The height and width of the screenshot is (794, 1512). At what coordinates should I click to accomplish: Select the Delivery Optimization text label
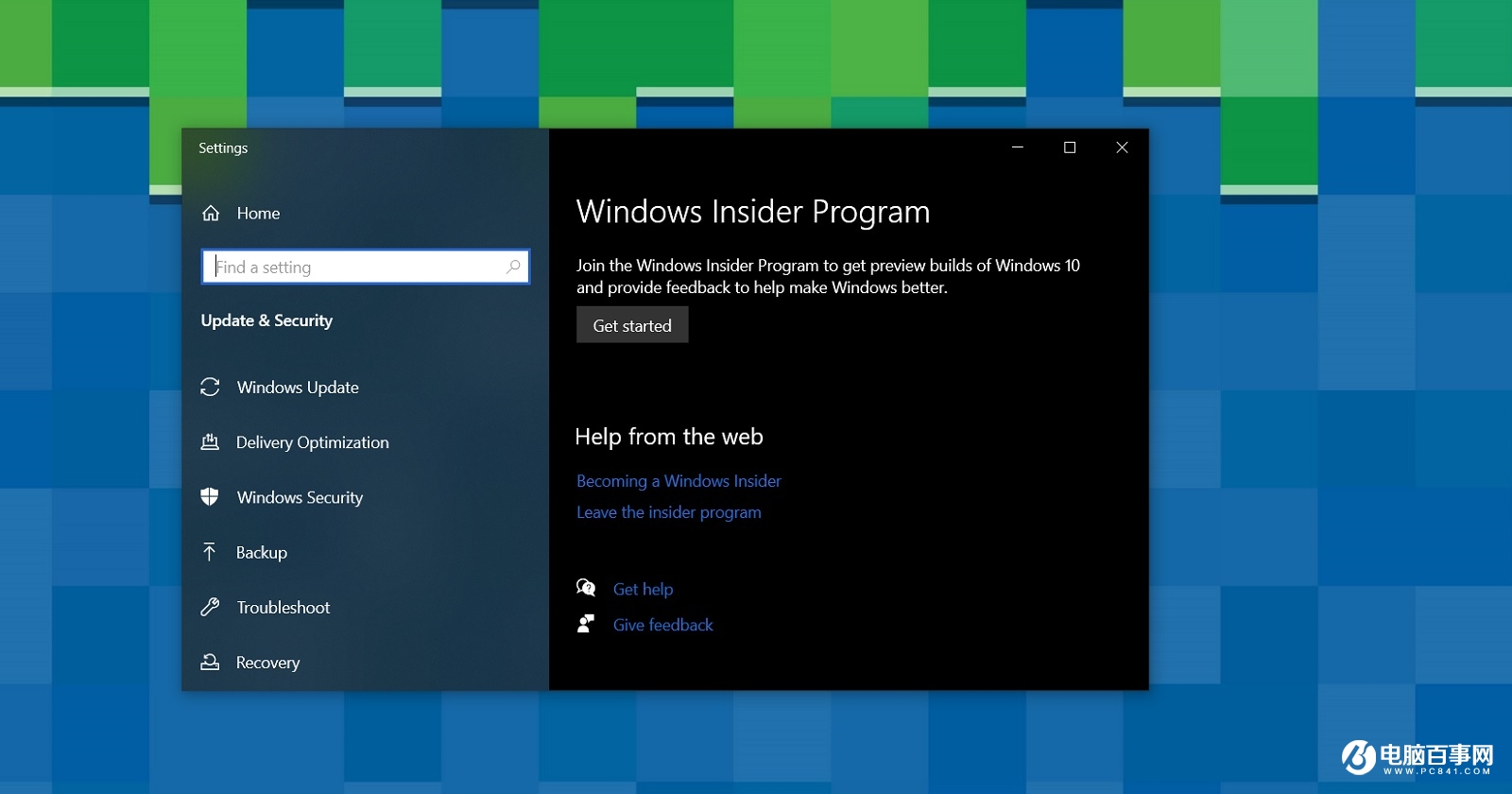point(312,442)
